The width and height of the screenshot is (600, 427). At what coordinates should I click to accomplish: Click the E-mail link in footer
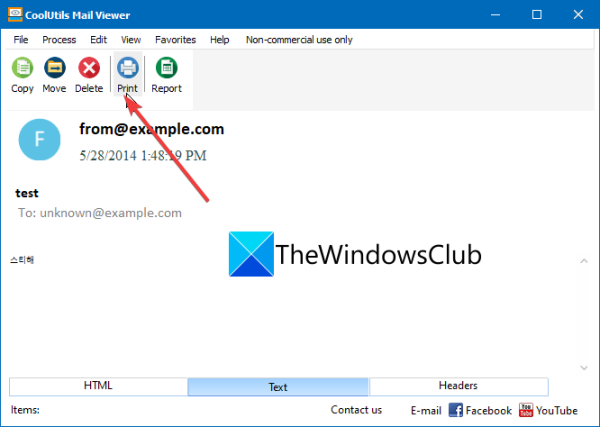point(426,411)
